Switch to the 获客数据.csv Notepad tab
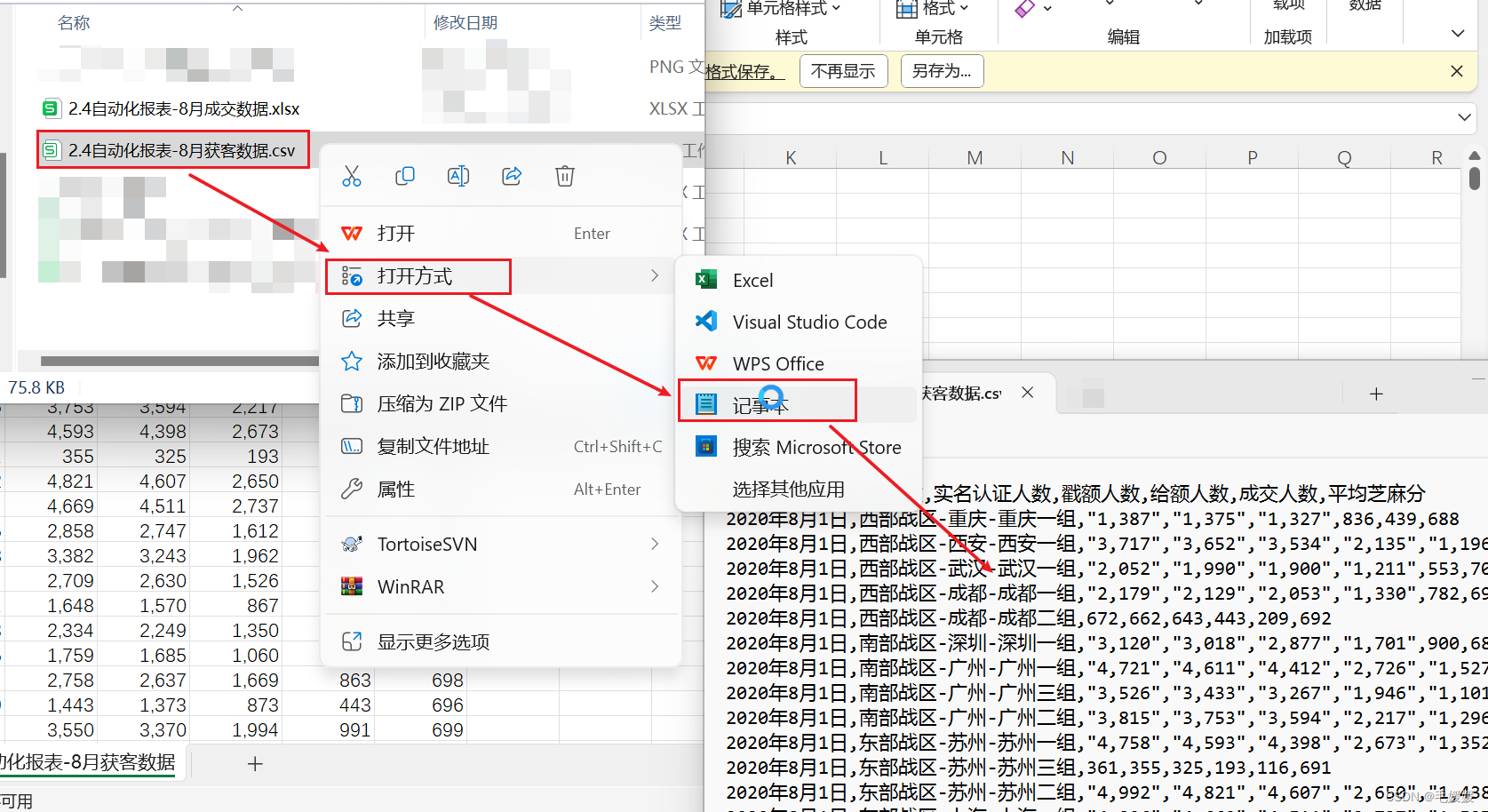The width and height of the screenshot is (1488, 812). [962, 393]
